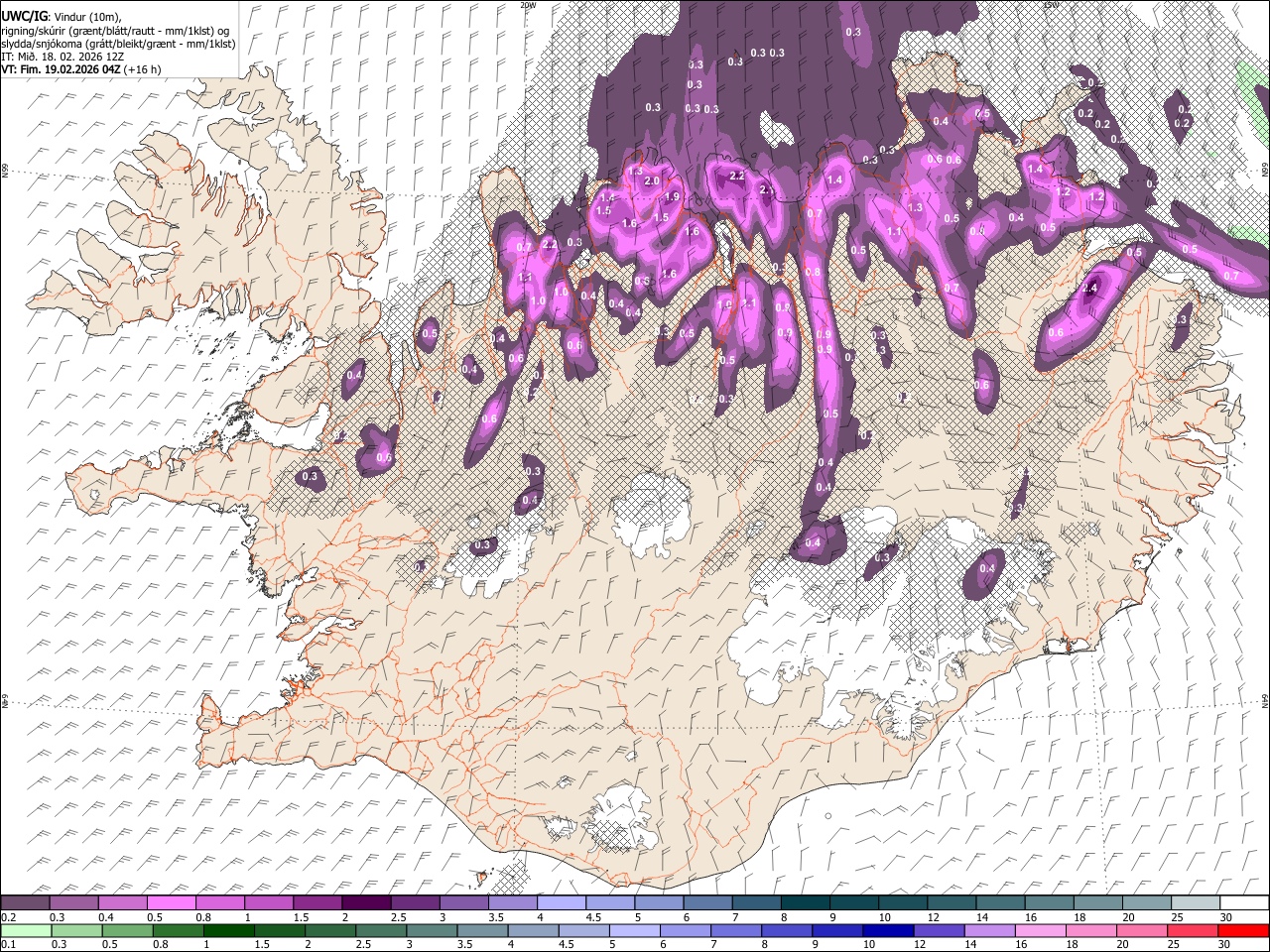Click the '2.0' snowfall value on the map
1270x952 pixels.
[652, 181]
